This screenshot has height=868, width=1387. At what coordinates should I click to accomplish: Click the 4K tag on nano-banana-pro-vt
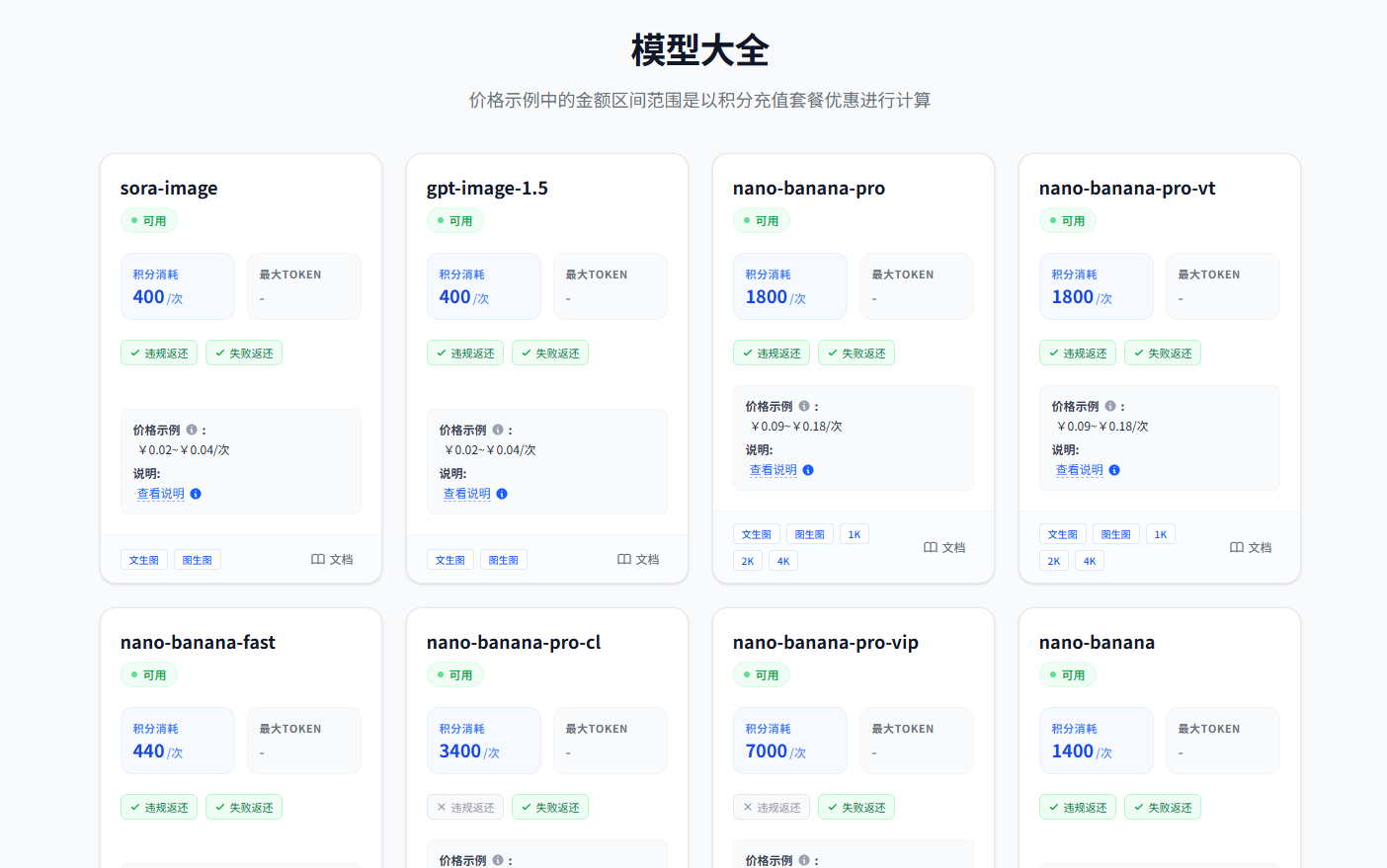(1090, 561)
